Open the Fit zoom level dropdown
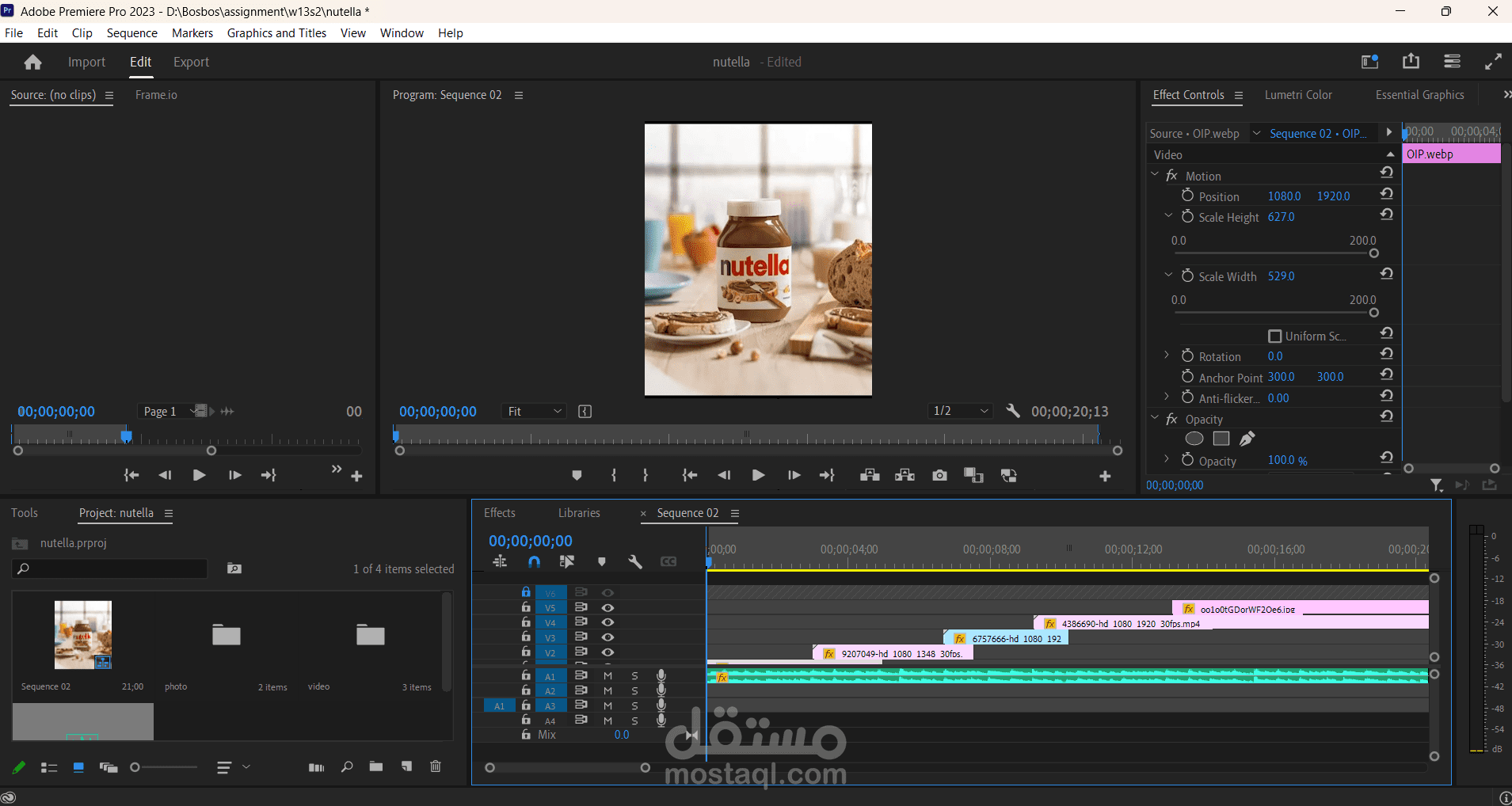The image size is (1512, 806). [x=535, y=411]
